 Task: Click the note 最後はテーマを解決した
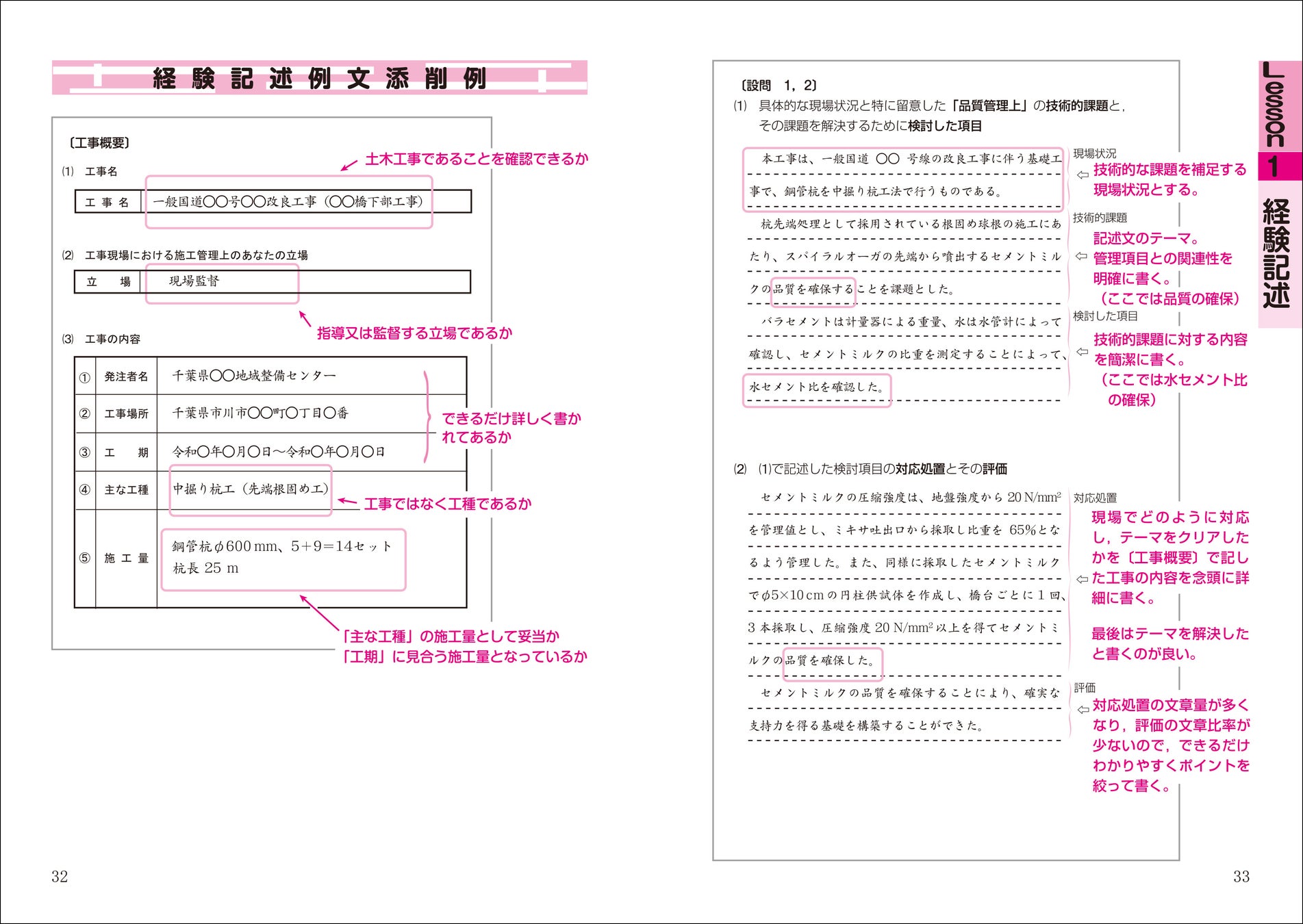click(x=1170, y=634)
